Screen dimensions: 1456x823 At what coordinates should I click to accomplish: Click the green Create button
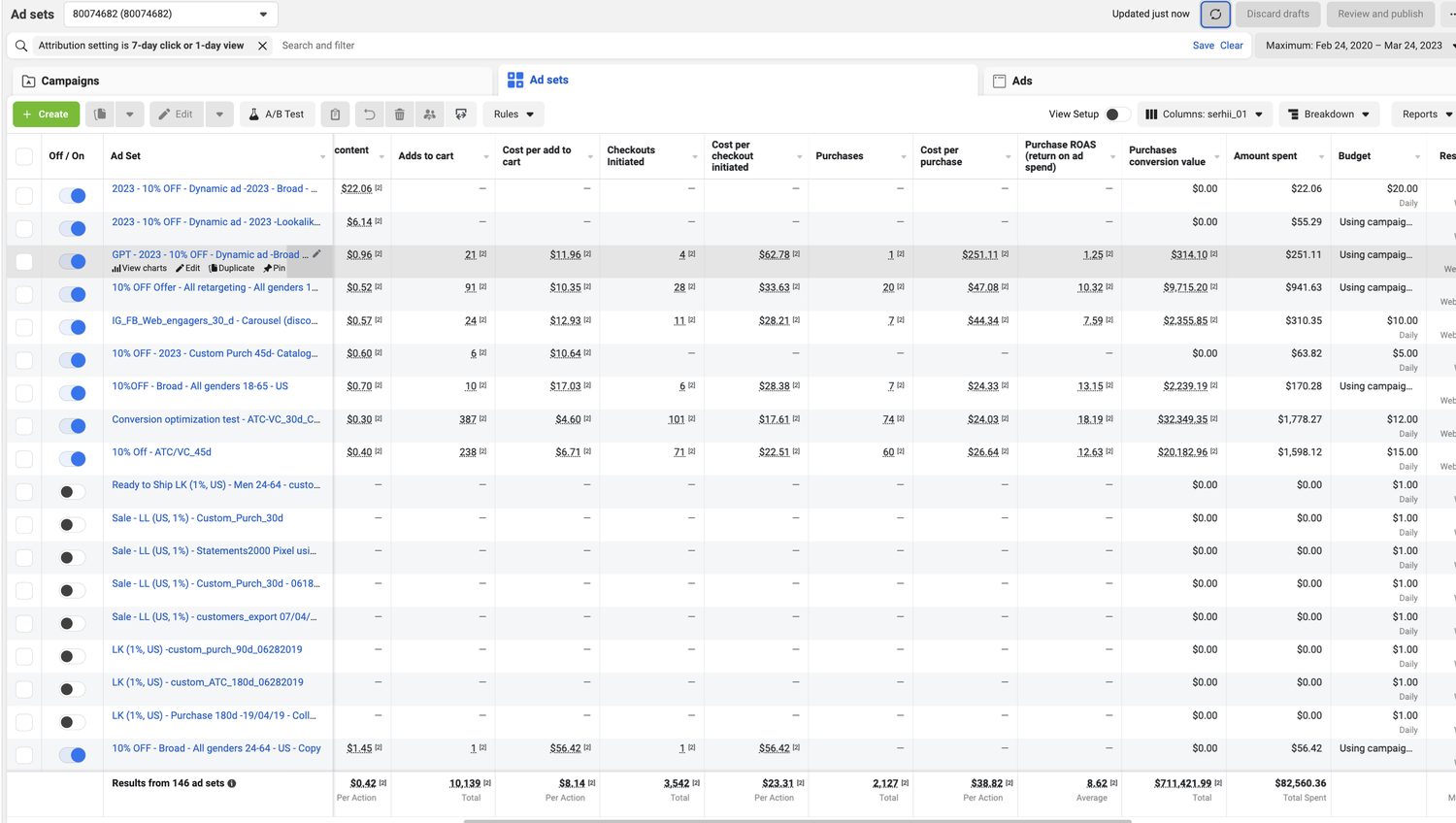[46, 115]
